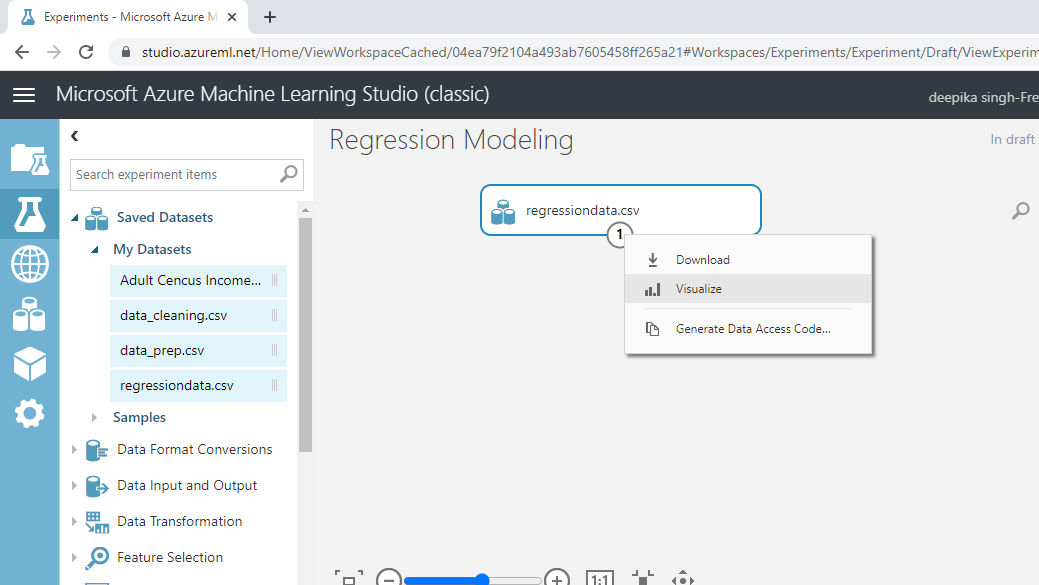Select the data_cleaning.csv dataset
Viewport: 1039px width, 585px height.
point(198,315)
